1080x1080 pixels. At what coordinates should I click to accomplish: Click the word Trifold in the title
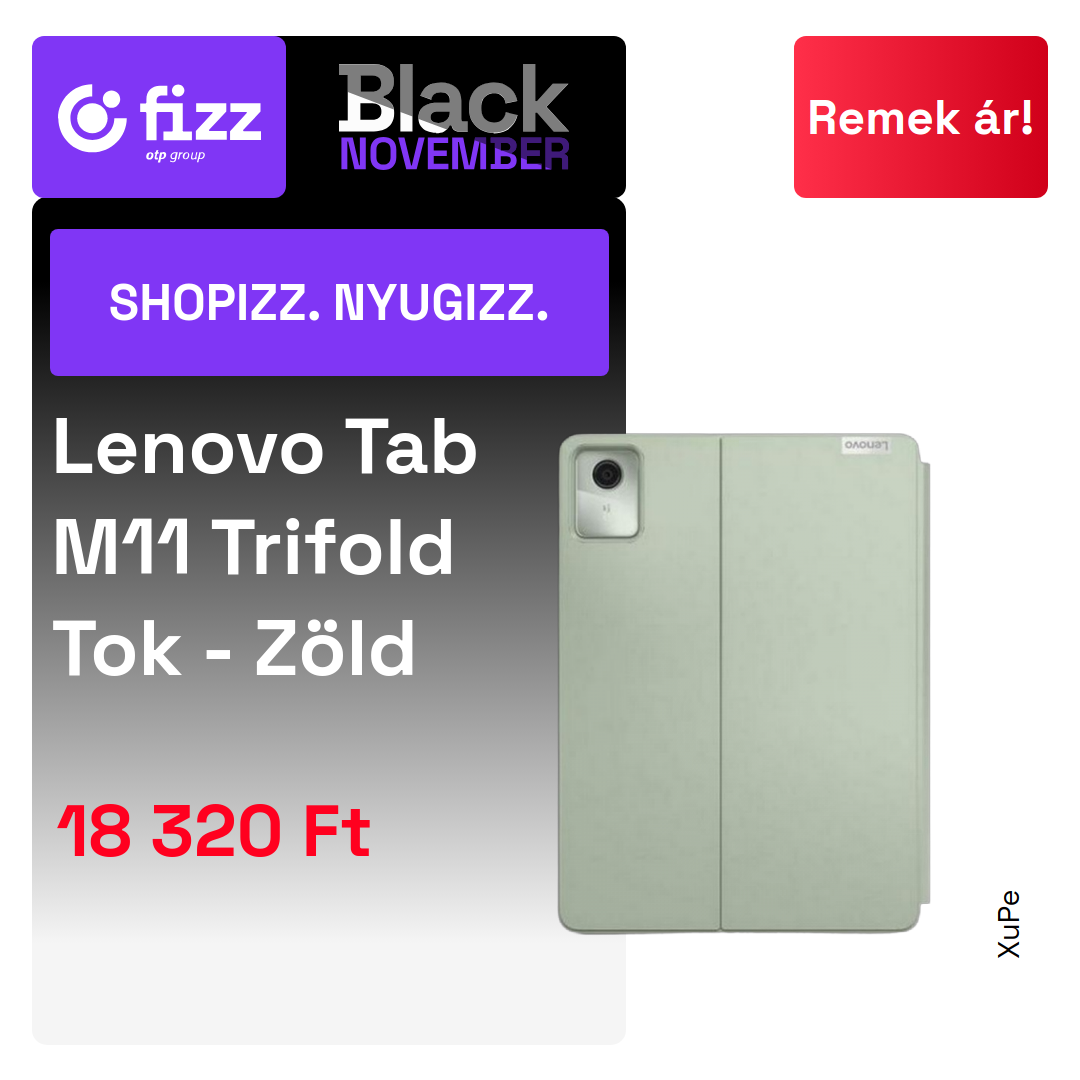click(x=333, y=548)
